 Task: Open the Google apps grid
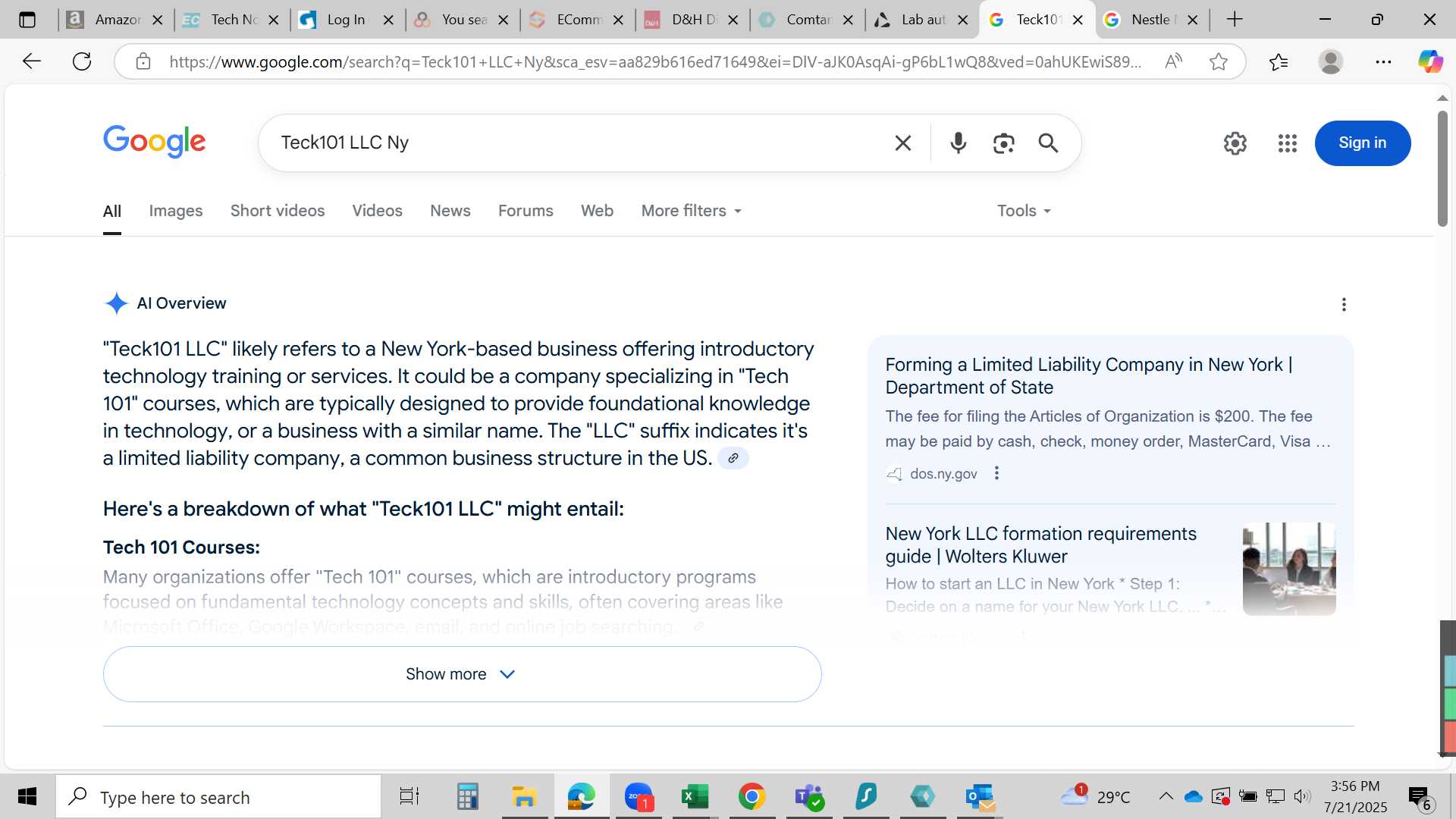(x=1288, y=143)
